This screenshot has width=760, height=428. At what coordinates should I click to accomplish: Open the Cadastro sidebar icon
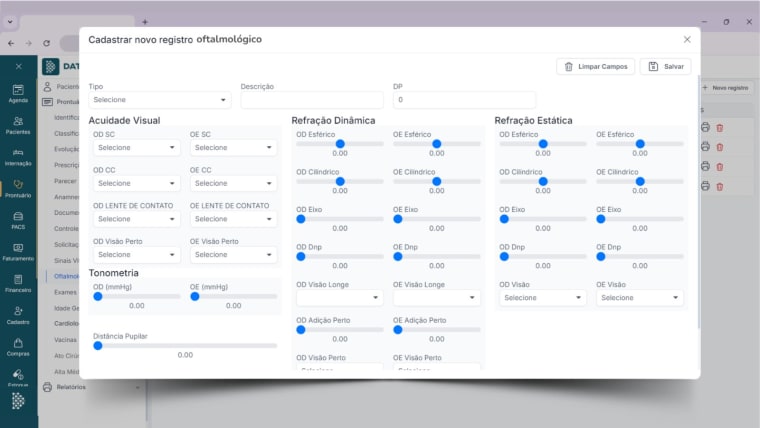coord(18,316)
